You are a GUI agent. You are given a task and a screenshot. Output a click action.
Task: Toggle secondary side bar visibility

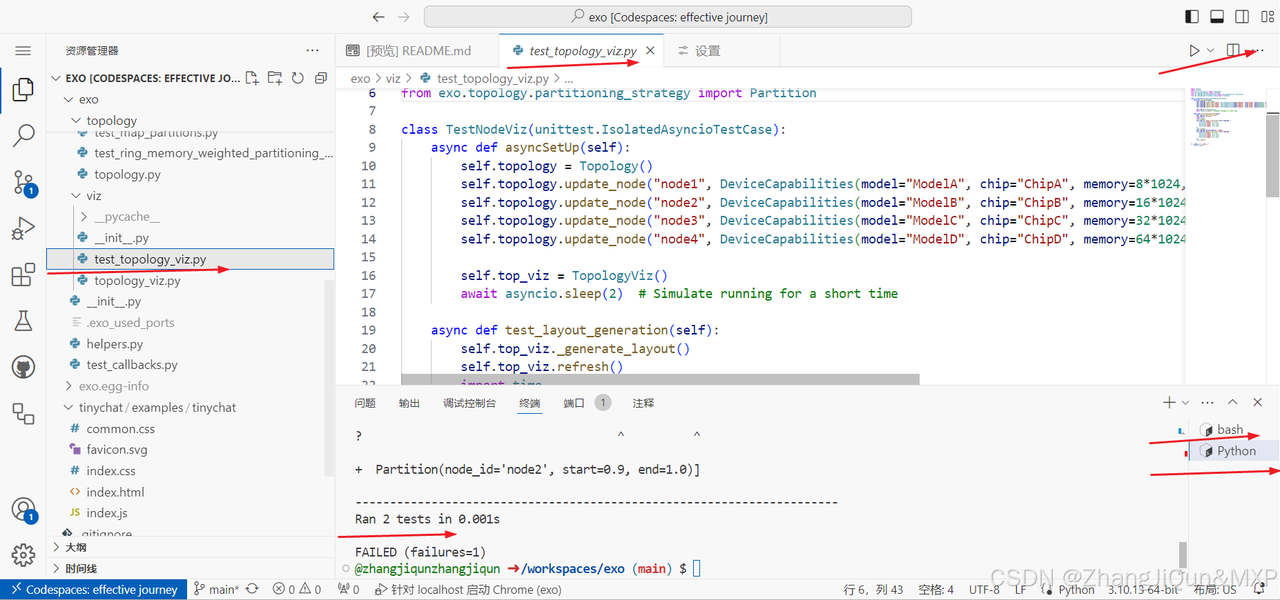click(x=1242, y=17)
